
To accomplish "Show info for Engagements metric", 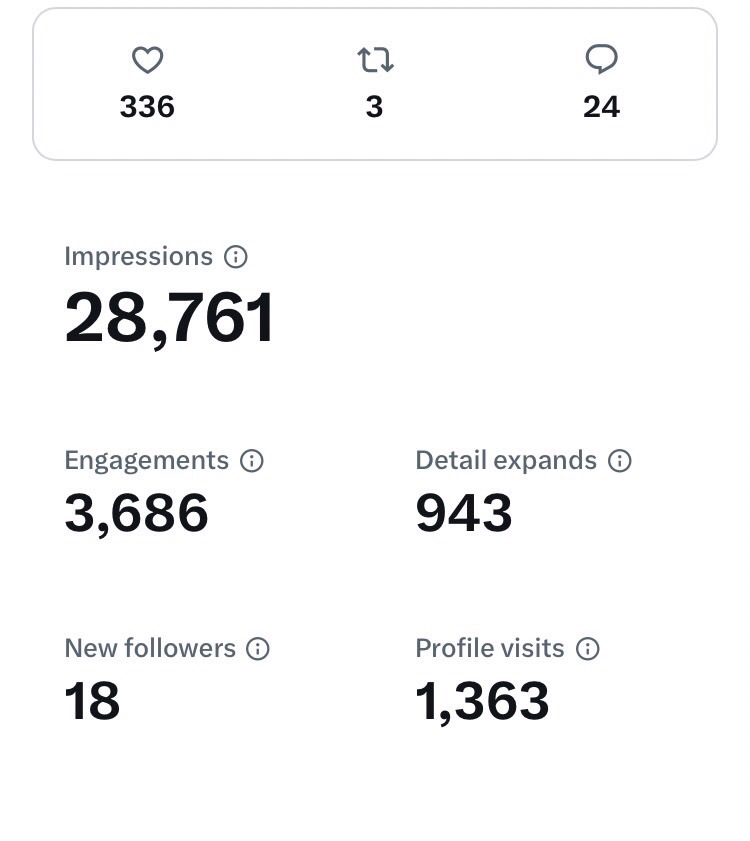I will coord(252,461).
